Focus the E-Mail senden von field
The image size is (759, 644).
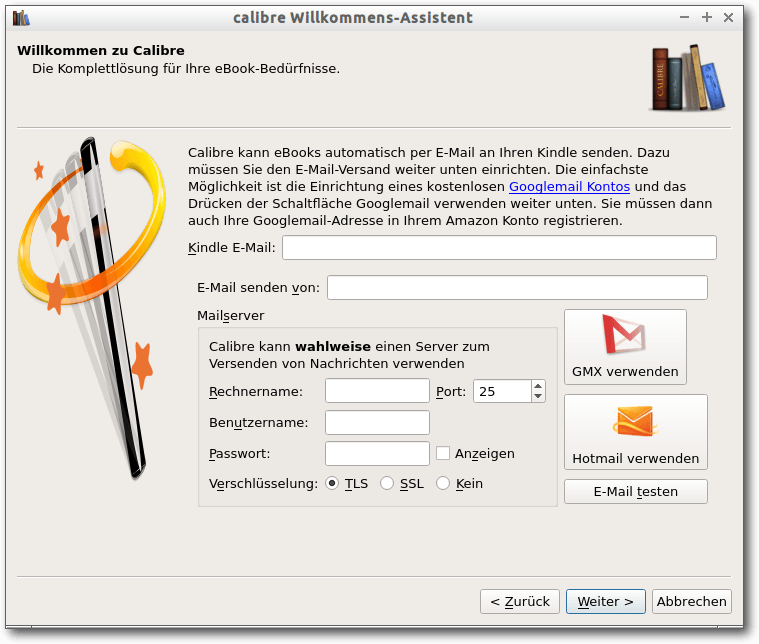(517, 288)
